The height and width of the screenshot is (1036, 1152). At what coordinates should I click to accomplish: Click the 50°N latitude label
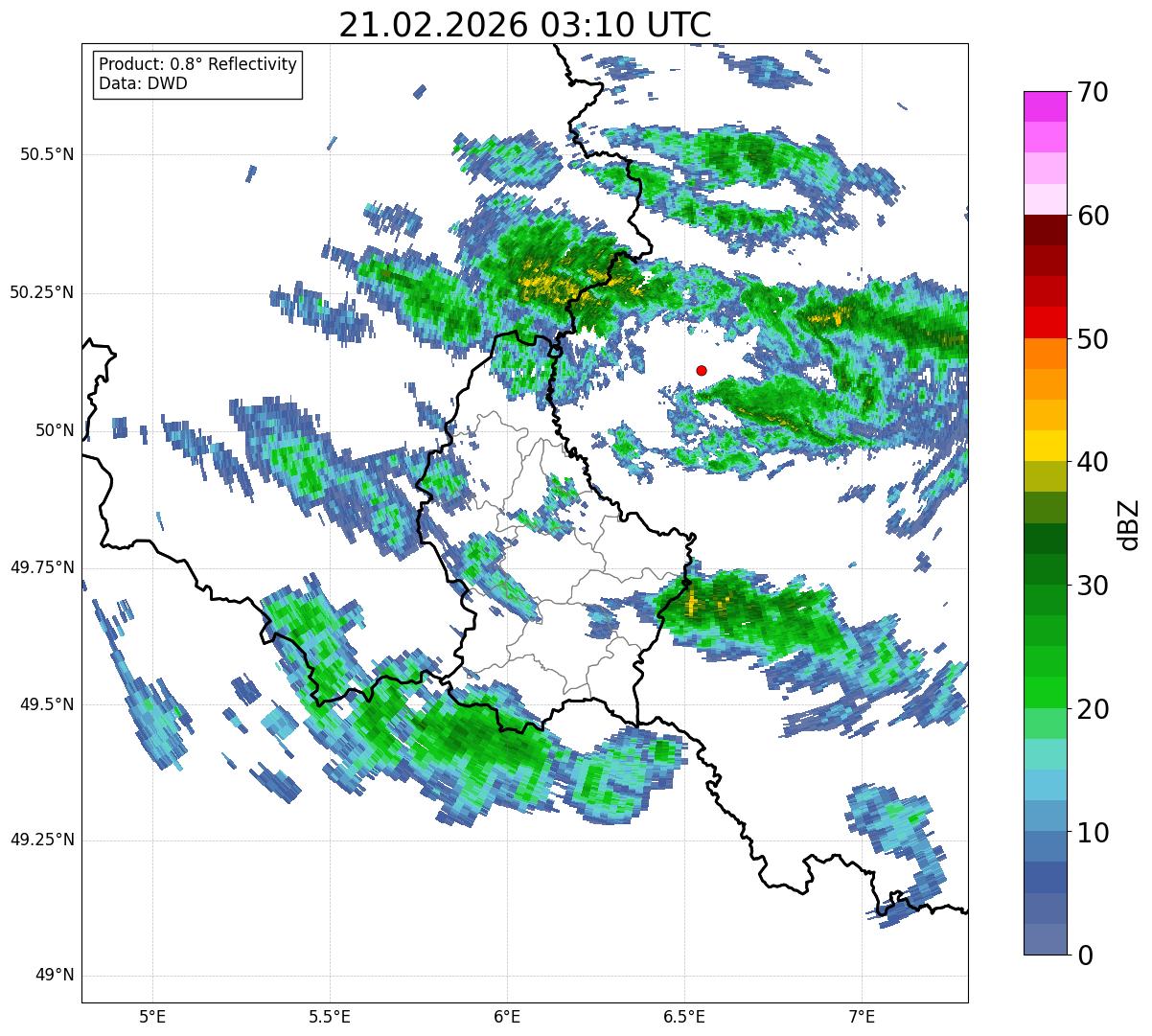(55, 430)
